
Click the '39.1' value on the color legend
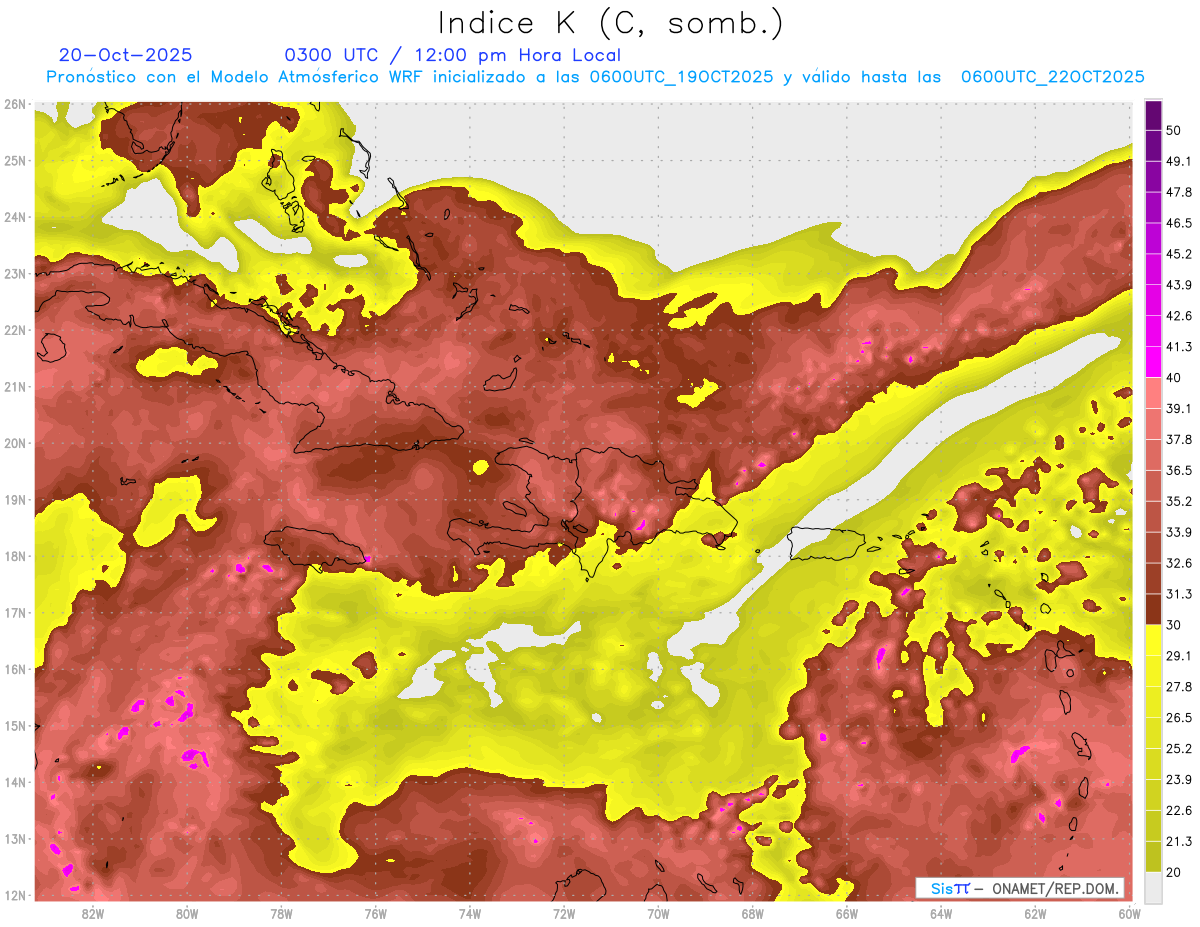(x=1179, y=408)
